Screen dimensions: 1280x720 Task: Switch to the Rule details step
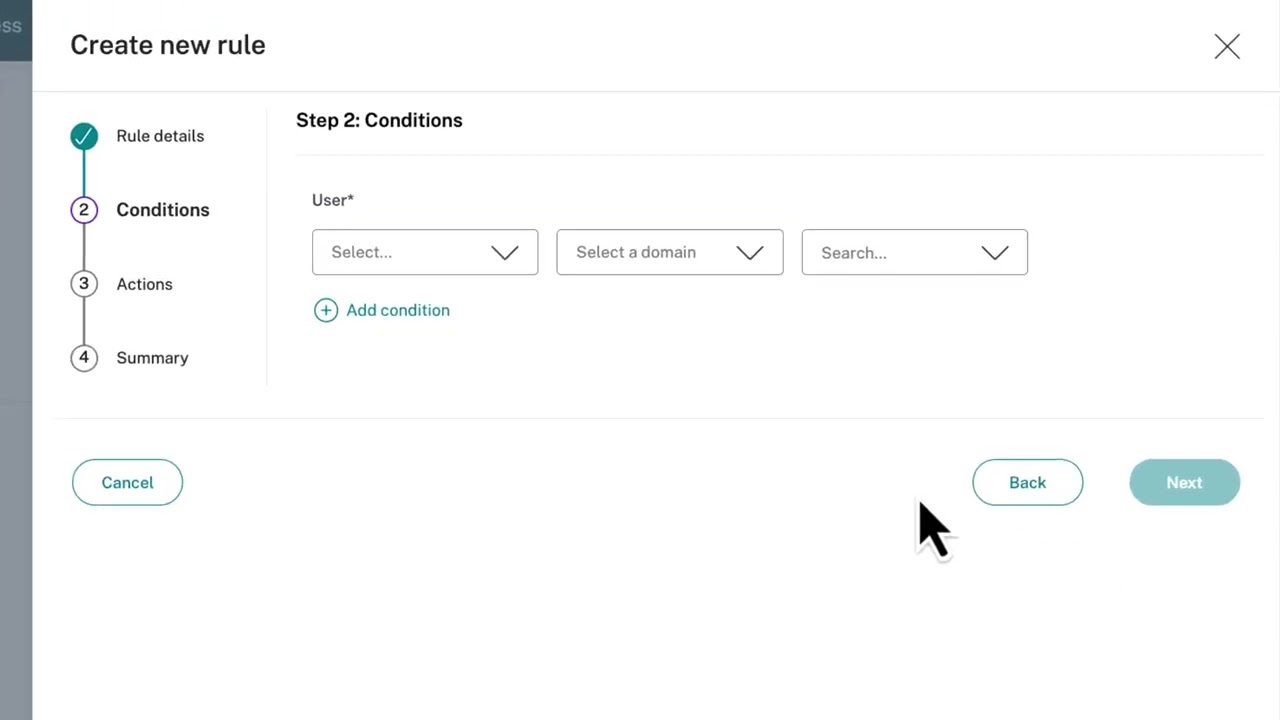[x=160, y=136]
